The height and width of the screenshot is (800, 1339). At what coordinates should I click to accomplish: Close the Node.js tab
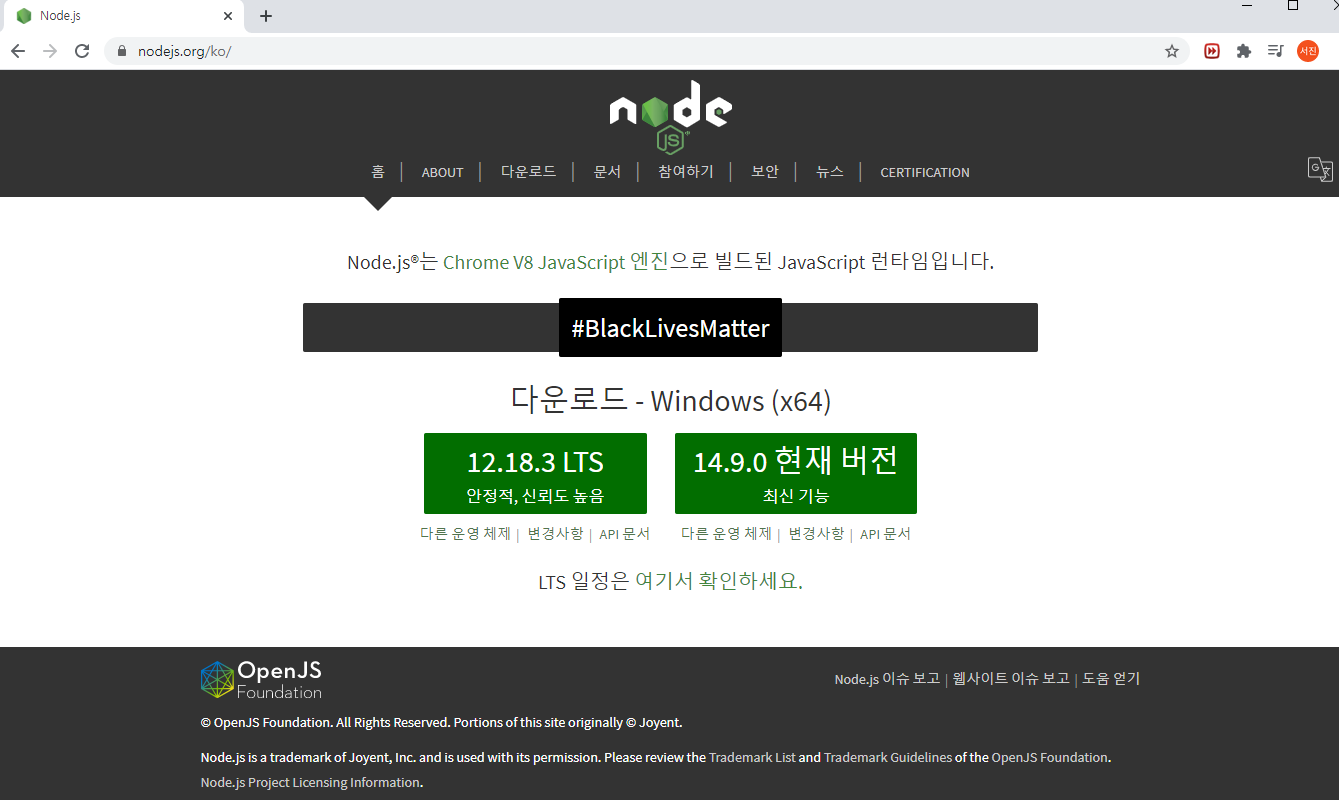[x=228, y=16]
